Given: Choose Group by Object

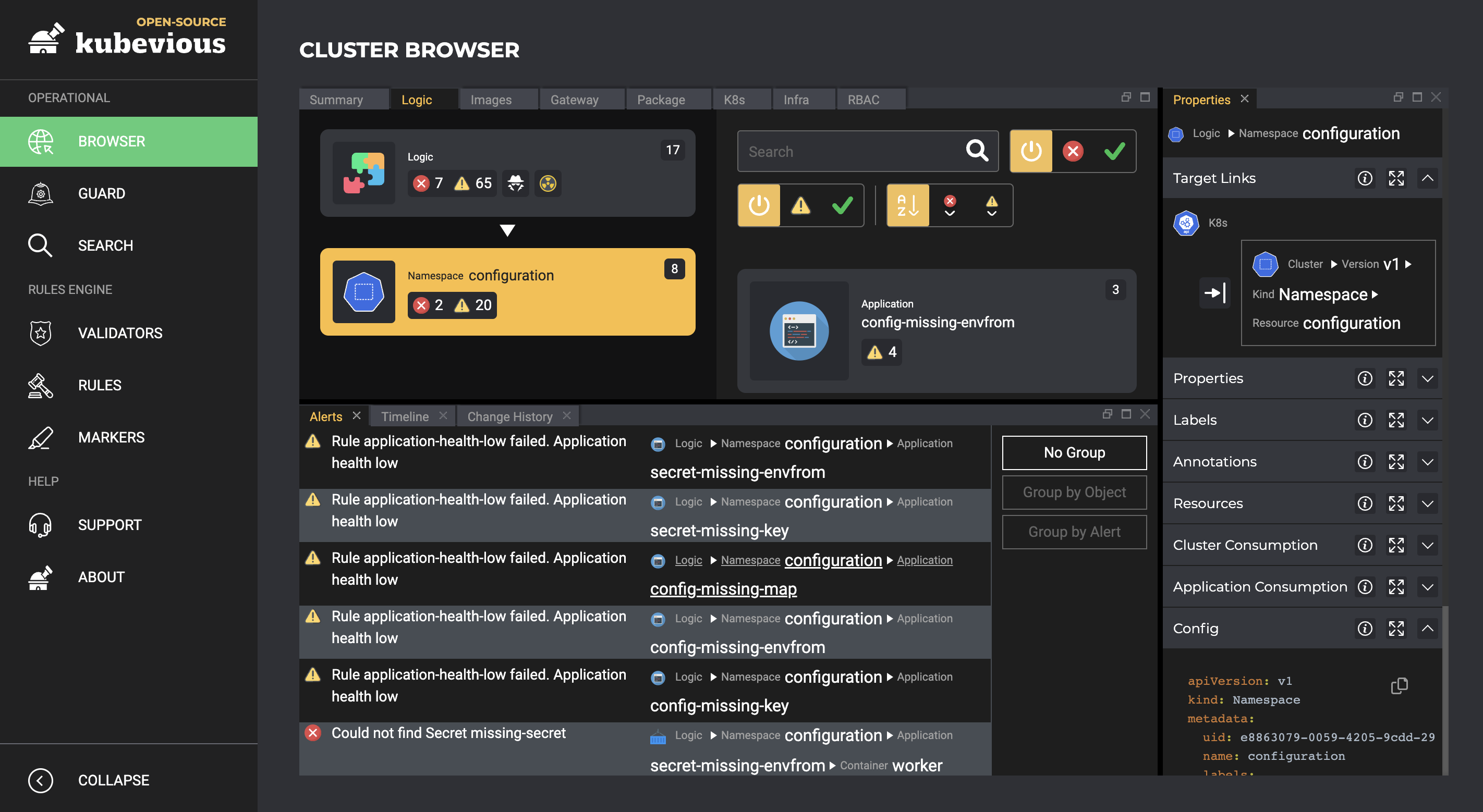Looking at the screenshot, I should click(1074, 493).
